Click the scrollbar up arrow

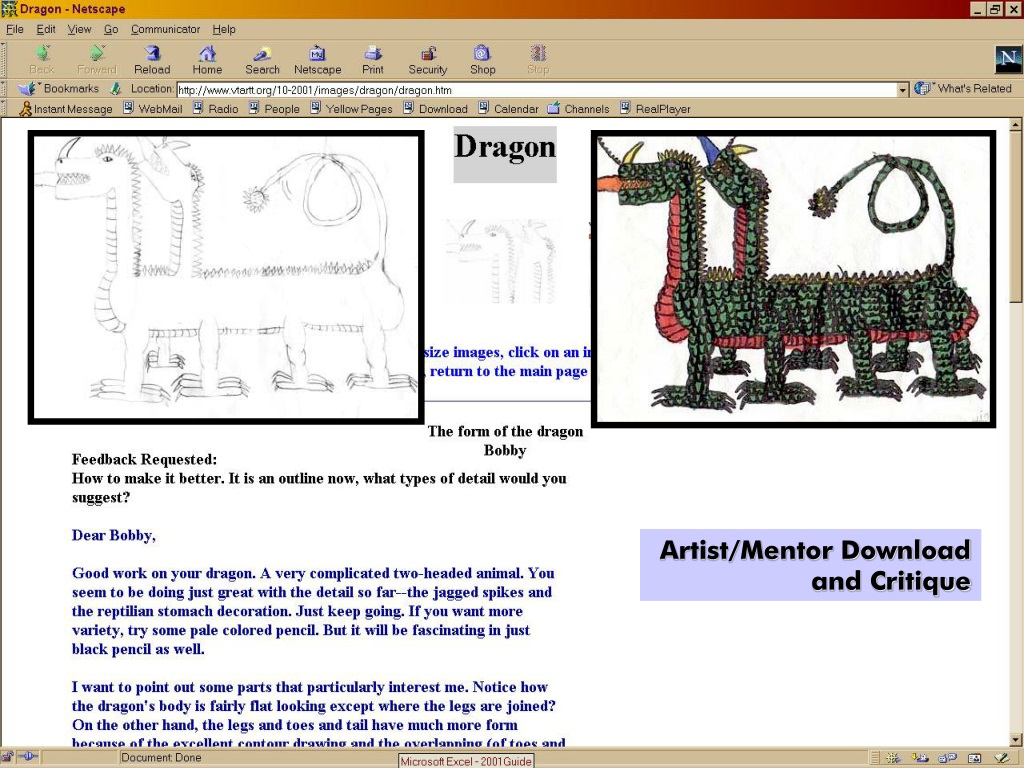pos(1016,125)
